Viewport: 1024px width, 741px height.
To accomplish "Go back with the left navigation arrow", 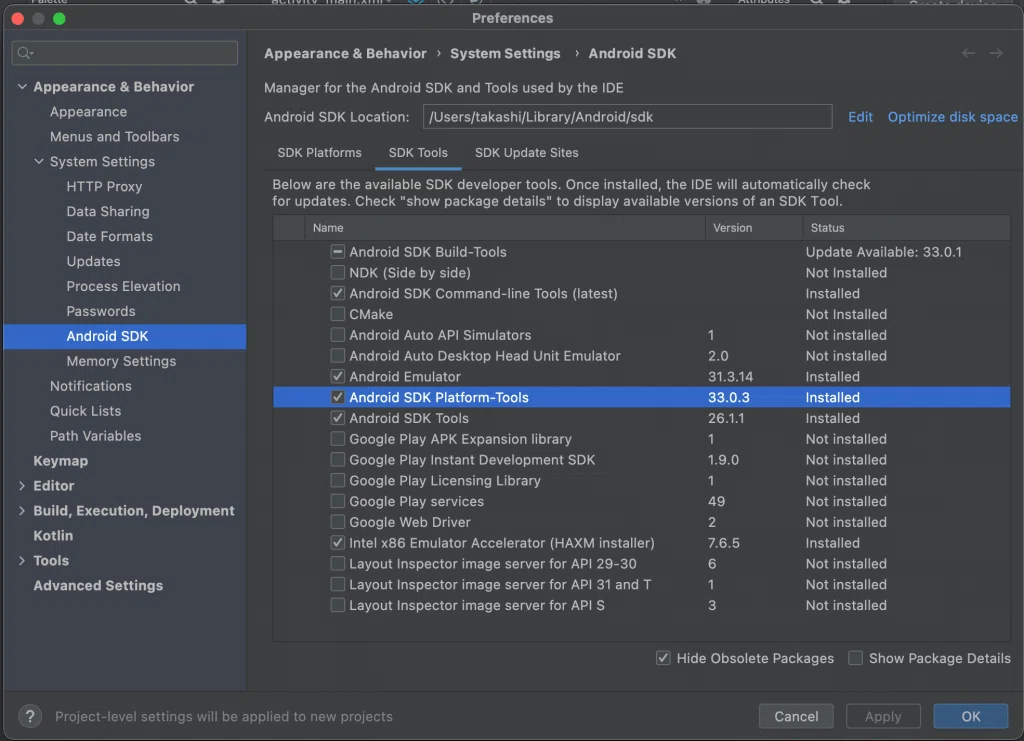I will coord(968,54).
